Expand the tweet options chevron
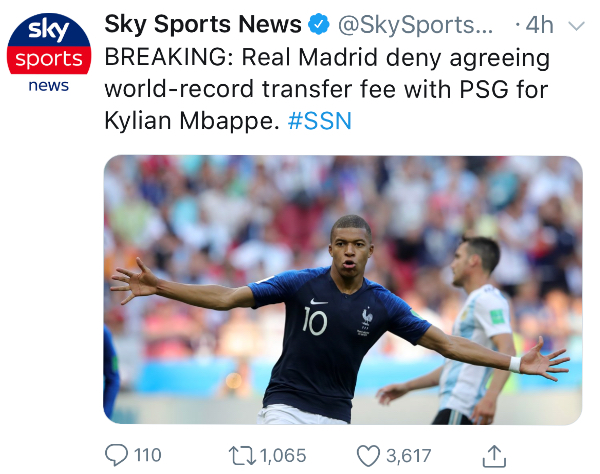 click(x=576, y=26)
